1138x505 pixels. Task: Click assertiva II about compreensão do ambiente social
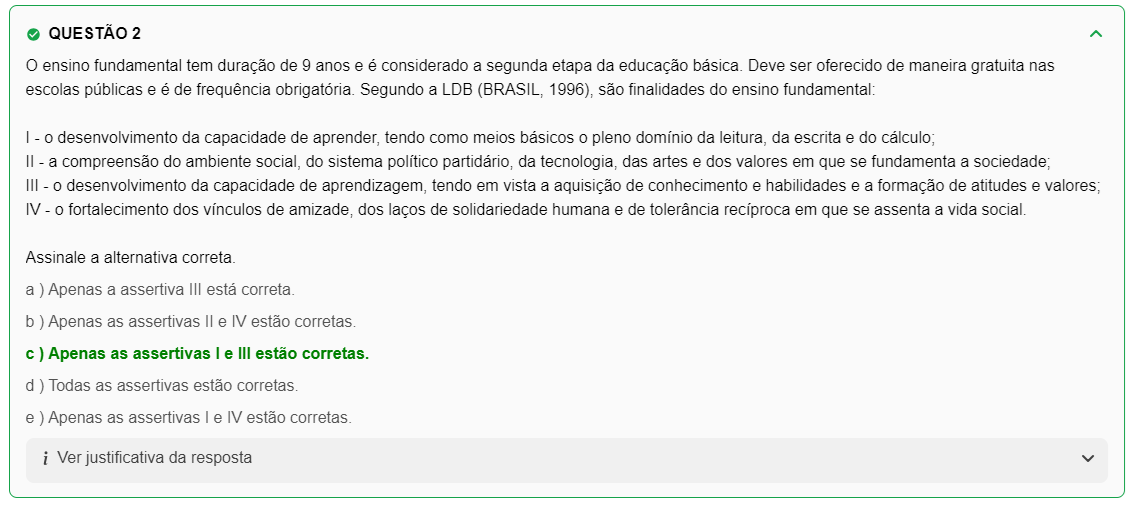click(538, 161)
